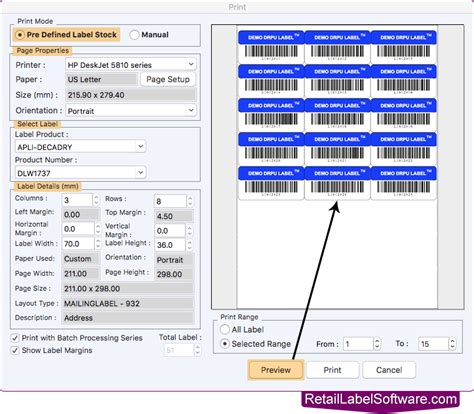Click the Page Size value 211.00 x 298.00
The height and width of the screenshot is (414, 474).
click(128, 289)
